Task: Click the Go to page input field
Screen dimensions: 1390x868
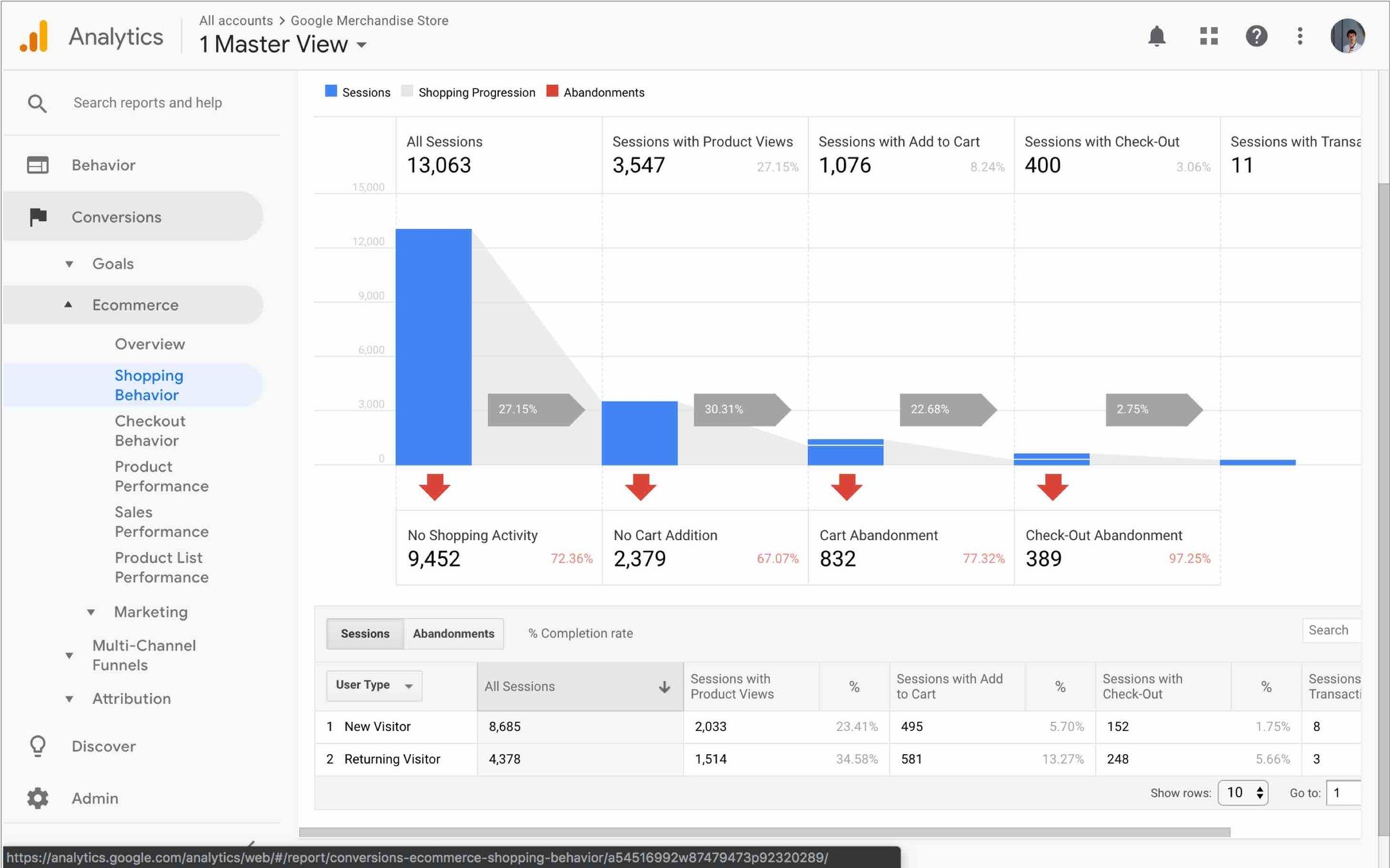Action: (1344, 793)
